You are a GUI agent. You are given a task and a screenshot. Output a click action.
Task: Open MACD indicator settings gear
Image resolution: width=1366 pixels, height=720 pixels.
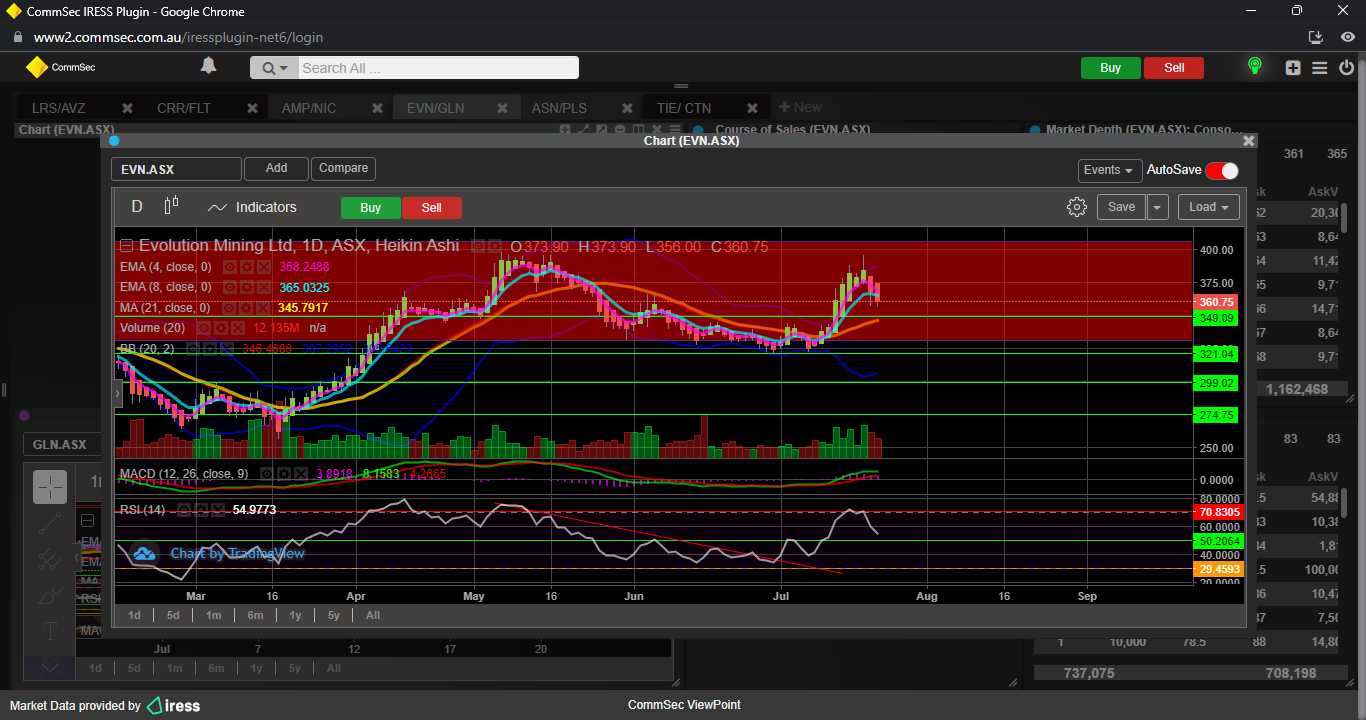pyautogui.click(x=284, y=474)
